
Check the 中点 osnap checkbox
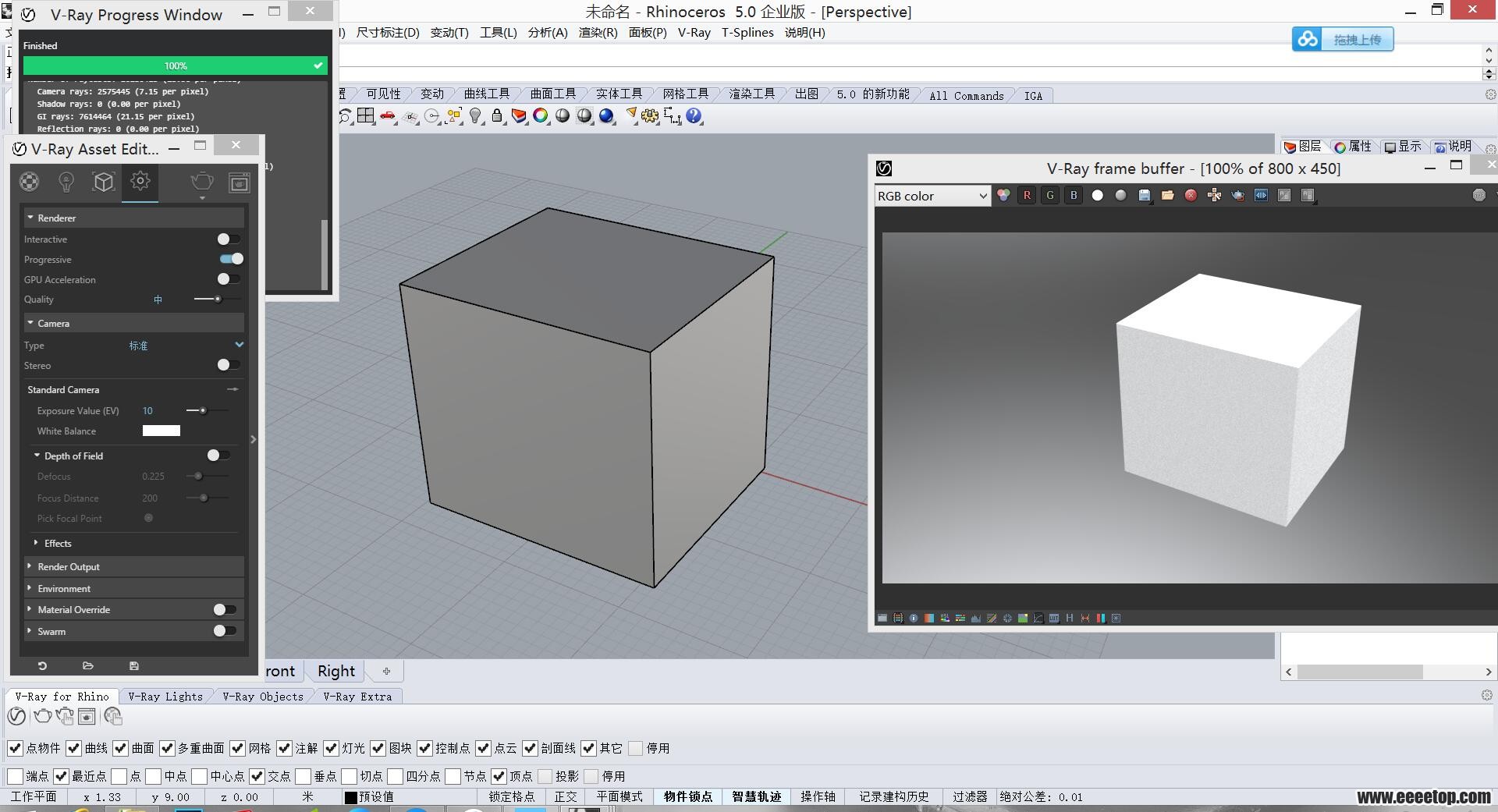[153, 776]
